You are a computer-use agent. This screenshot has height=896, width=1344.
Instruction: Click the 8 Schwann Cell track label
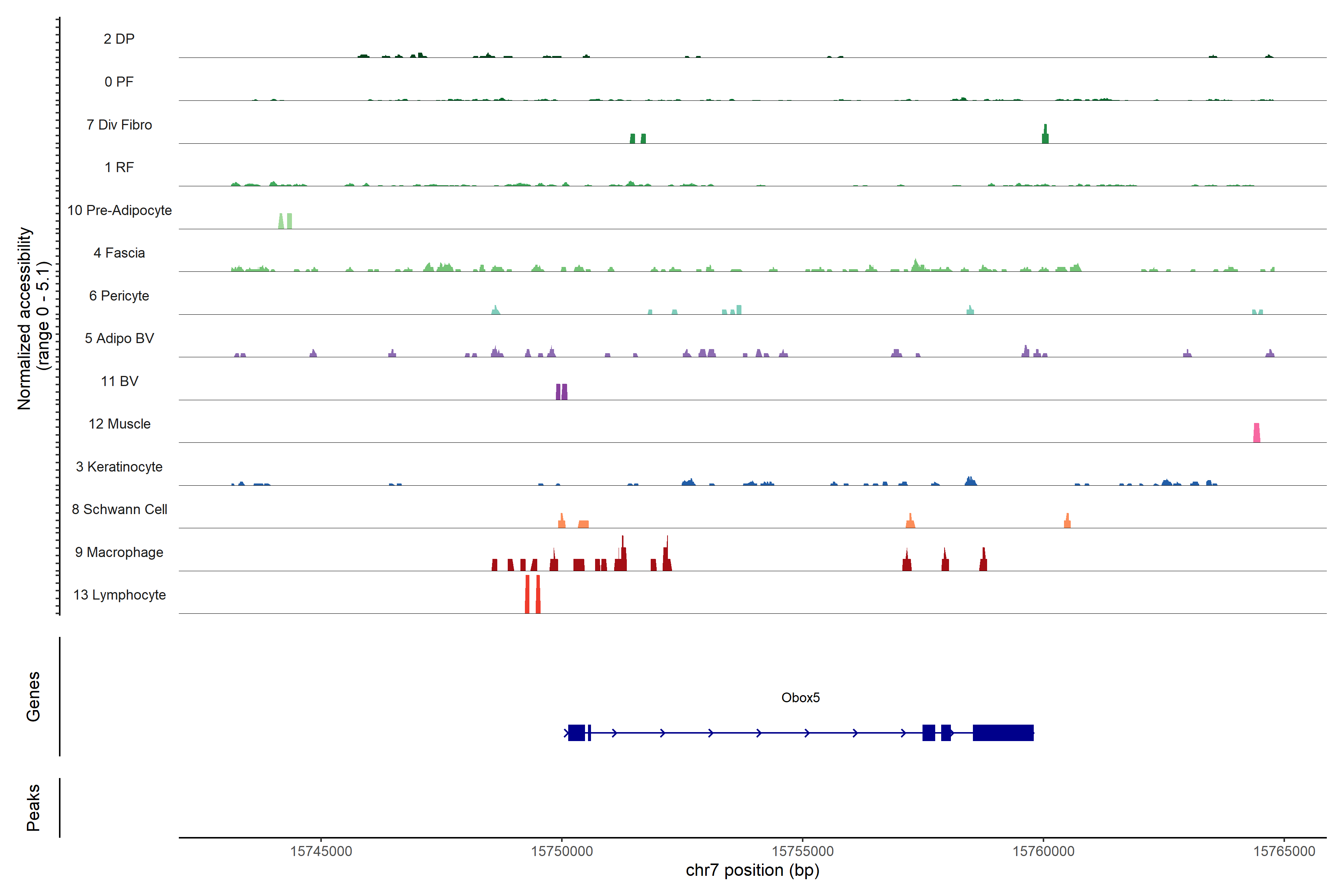click(x=119, y=509)
